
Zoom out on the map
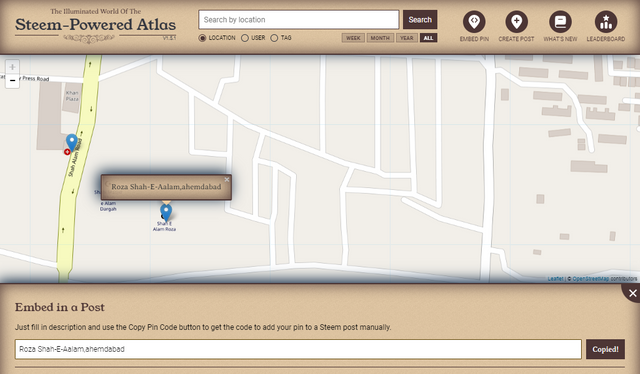click(12, 80)
